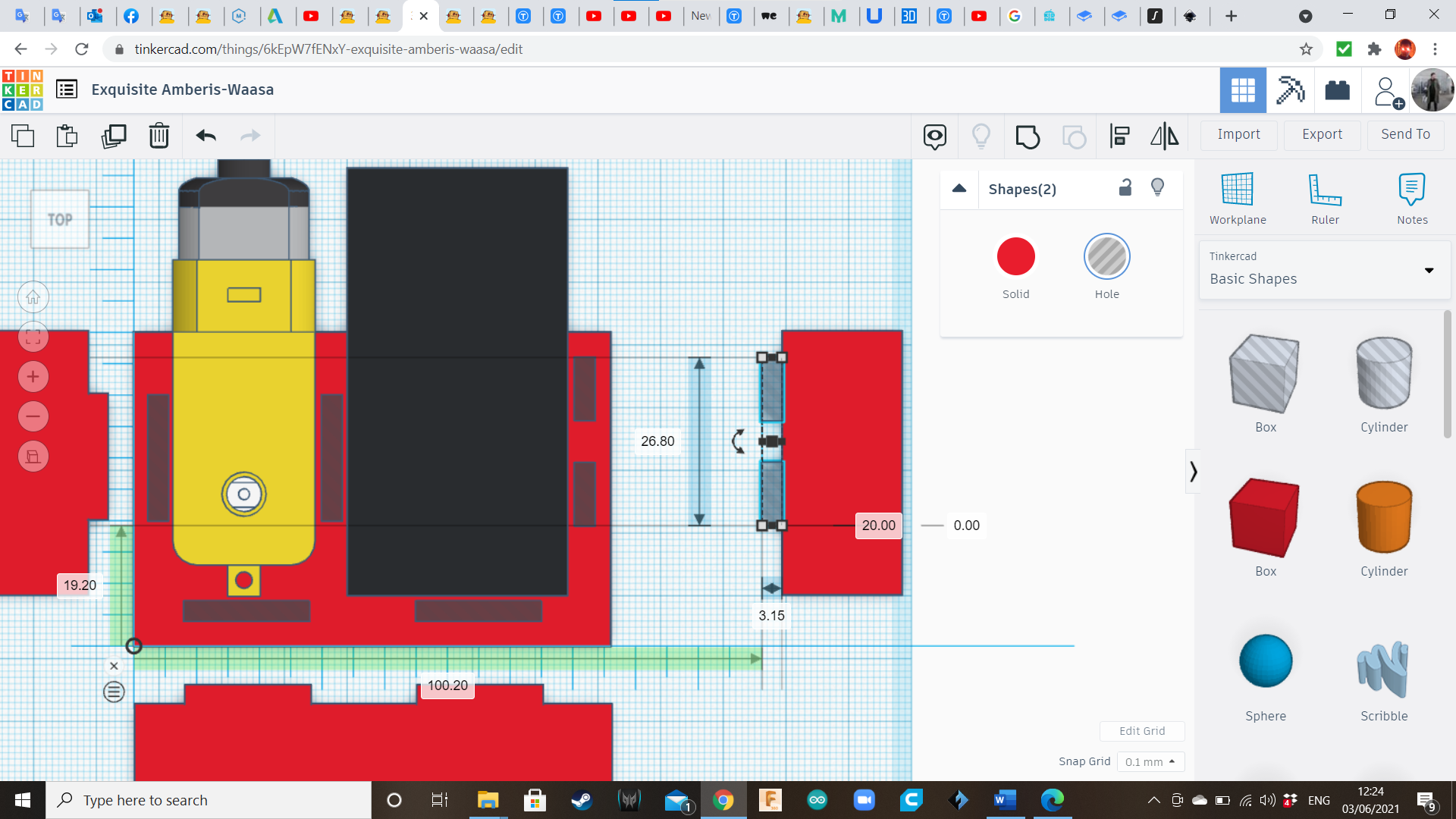Click the Import button
1456x819 pixels.
click(1238, 134)
